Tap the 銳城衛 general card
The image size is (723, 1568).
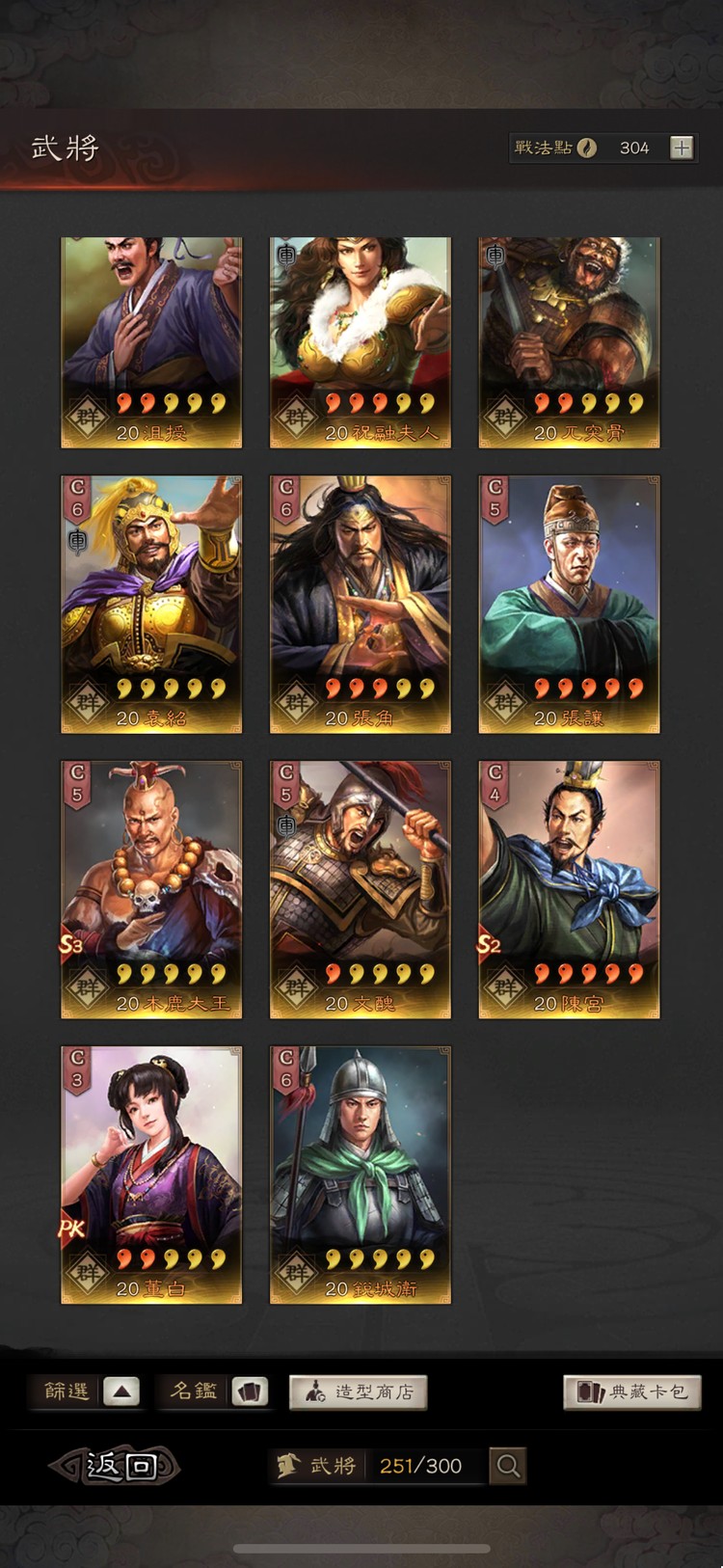click(x=361, y=1175)
